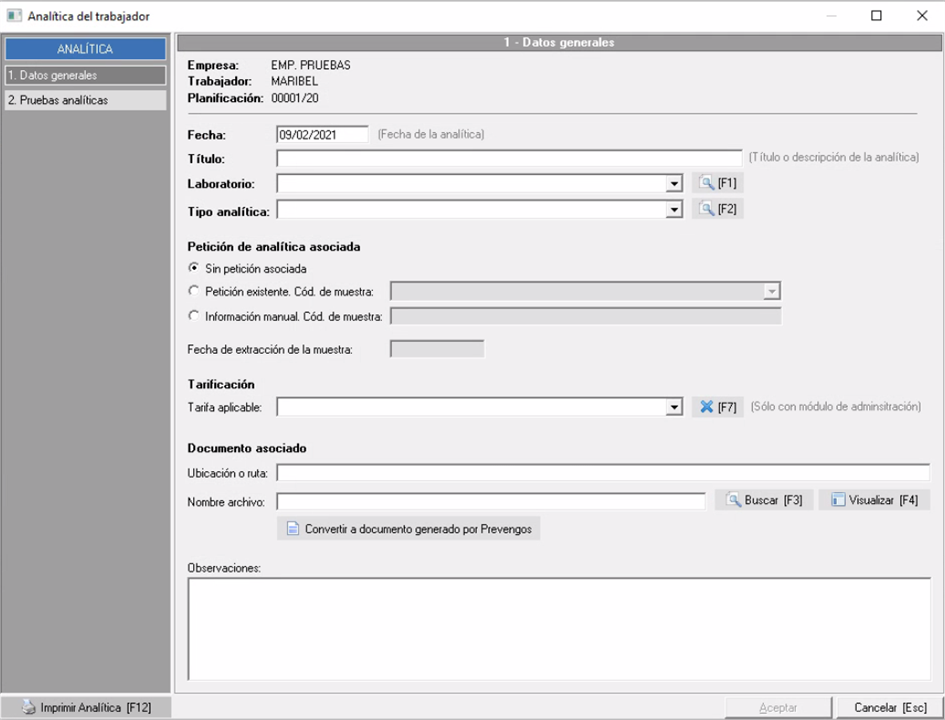
Task: Select 'Petición existente. Cód. de muestra' radio
Action: tap(194, 291)
